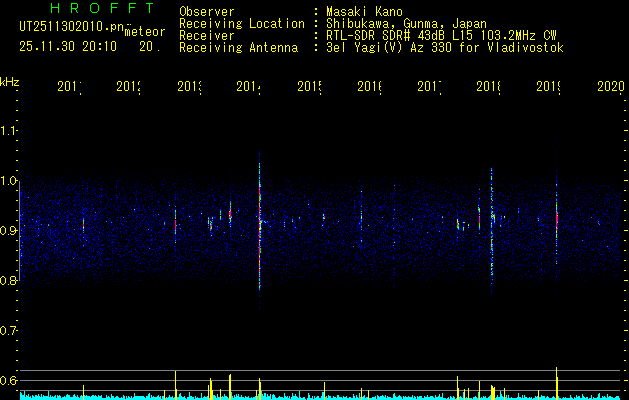Click the meteor echo streak at 2018
This screenshot has height=400, width=629.
(492, 229)
